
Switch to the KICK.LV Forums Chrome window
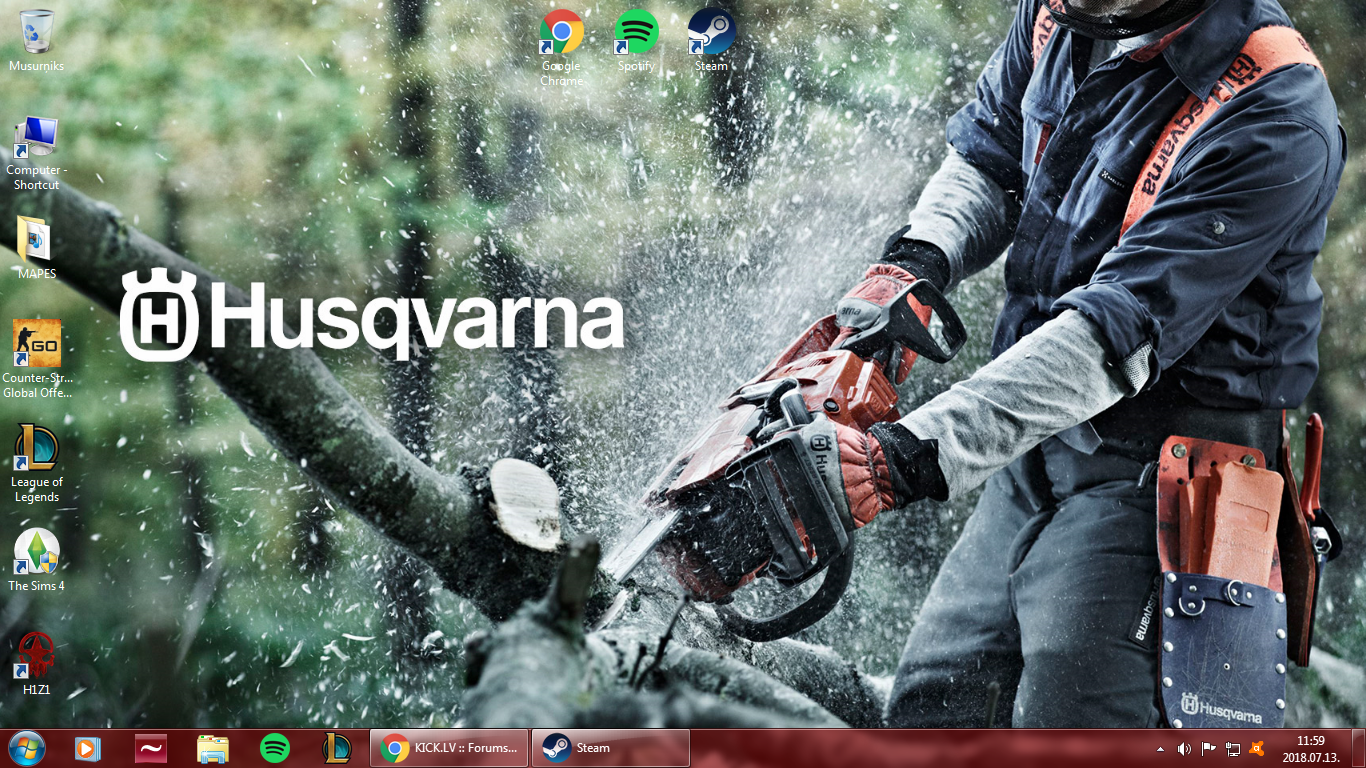pos(449,748)
